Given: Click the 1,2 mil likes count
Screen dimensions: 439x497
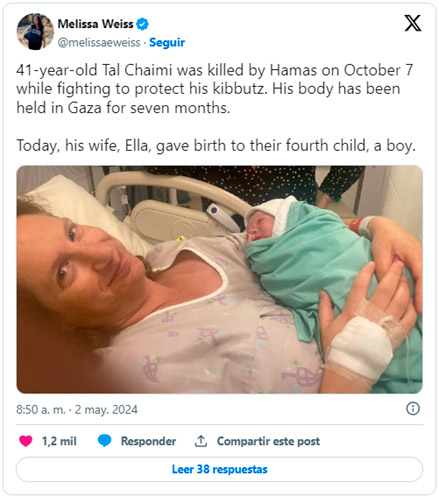Looking at the screenshot, I should [x=59, y=441].
